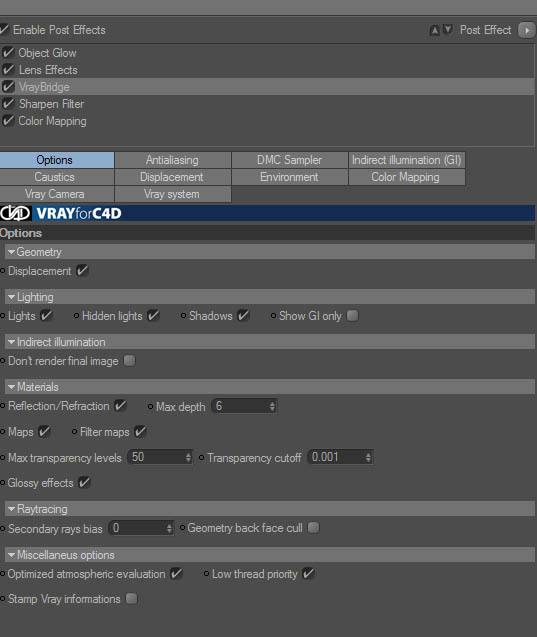Select the Color Mapping list entry

tap(267, 121)
